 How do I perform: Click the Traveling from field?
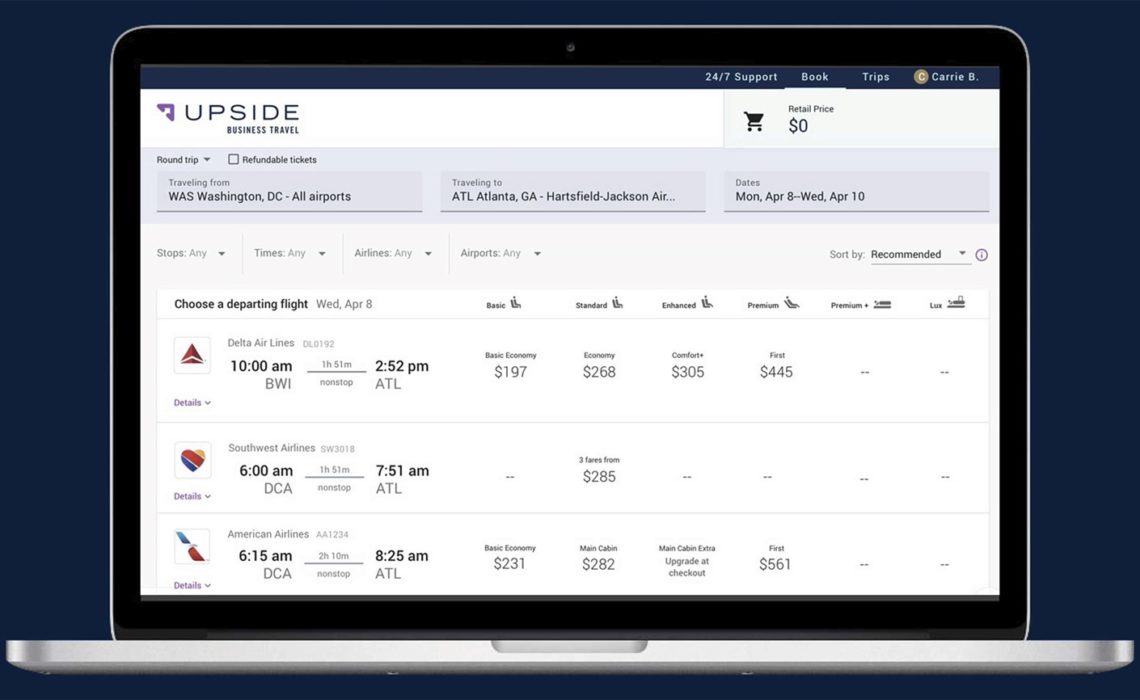coord(289,192)
